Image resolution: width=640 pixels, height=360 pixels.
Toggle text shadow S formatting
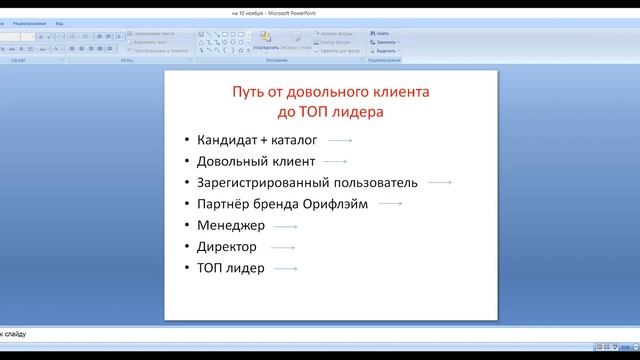click(x=21, y=49)
